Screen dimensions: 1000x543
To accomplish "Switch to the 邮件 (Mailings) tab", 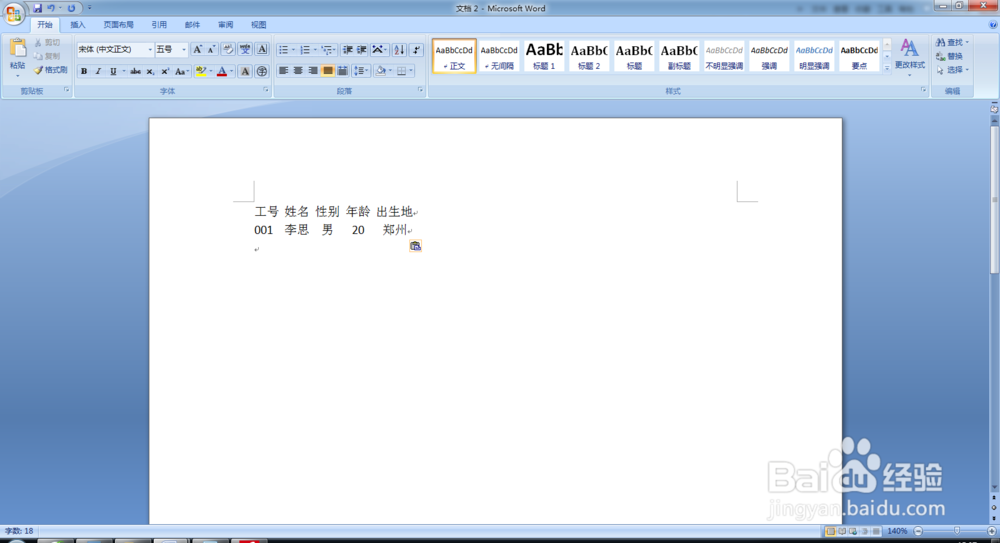I will pyautogui.click(x=192, y=25).
